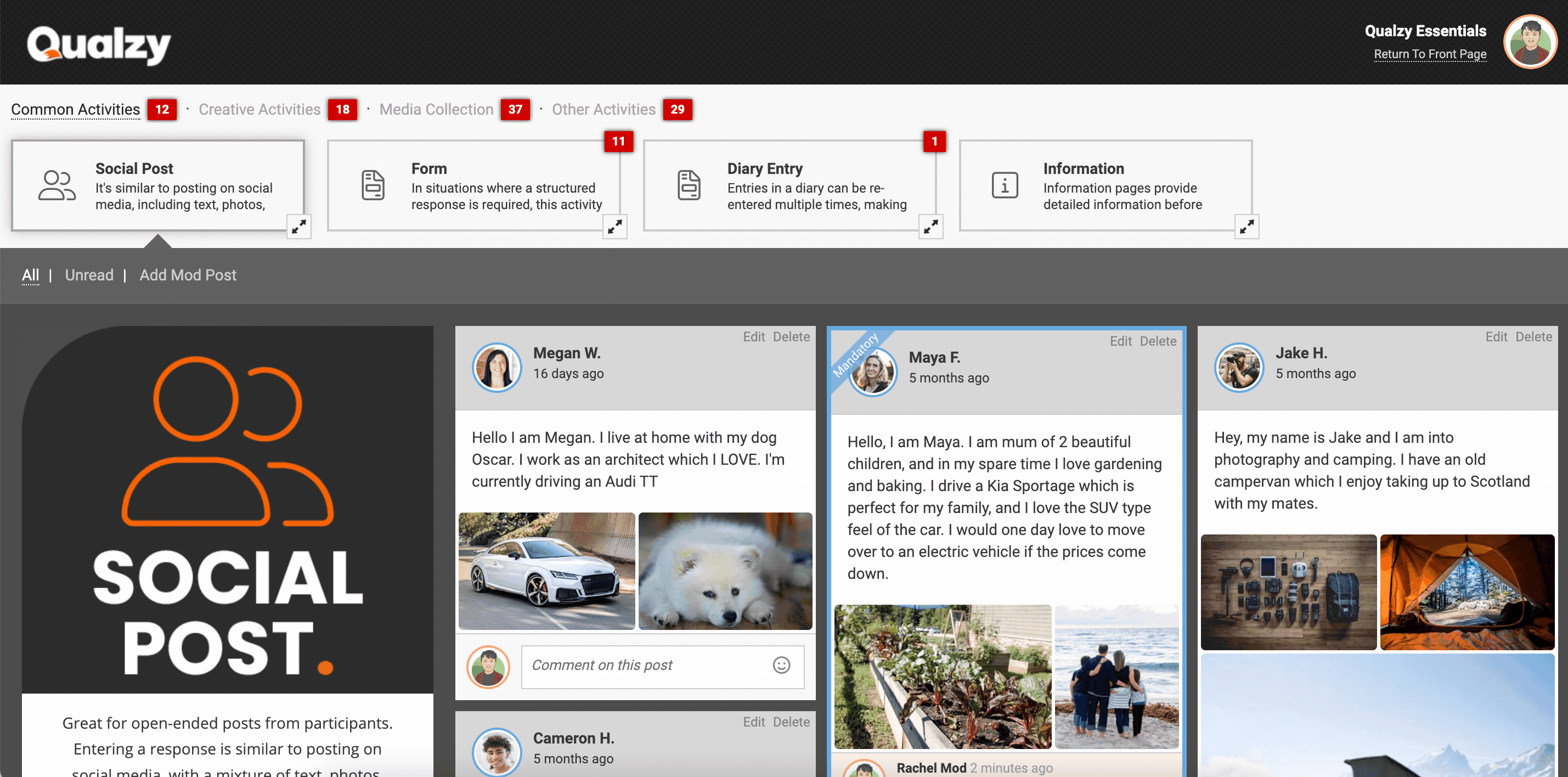
Task: Open Megan's white Audi car photo
Action: 546,571
